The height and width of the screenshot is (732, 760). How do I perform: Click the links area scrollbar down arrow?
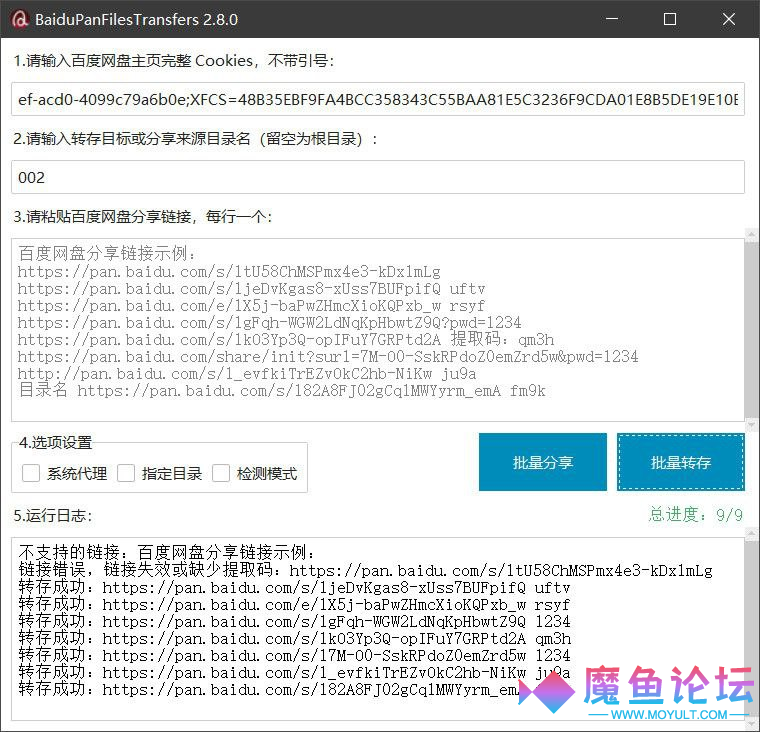pyautogui.click(x=752, y=425)
